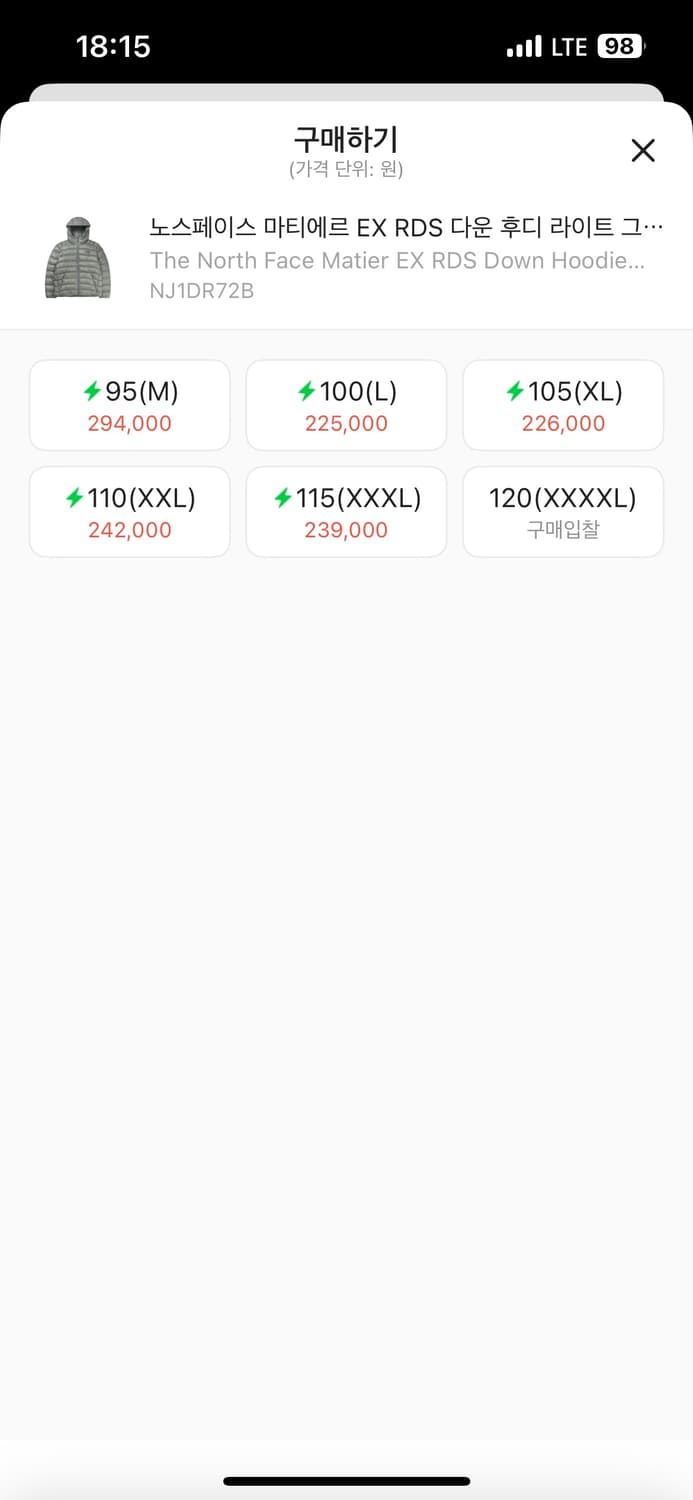Tap the 구매하기 header title
Image resolution: width=693 pixels, height=1500 pixels.
tap(346, 140)
